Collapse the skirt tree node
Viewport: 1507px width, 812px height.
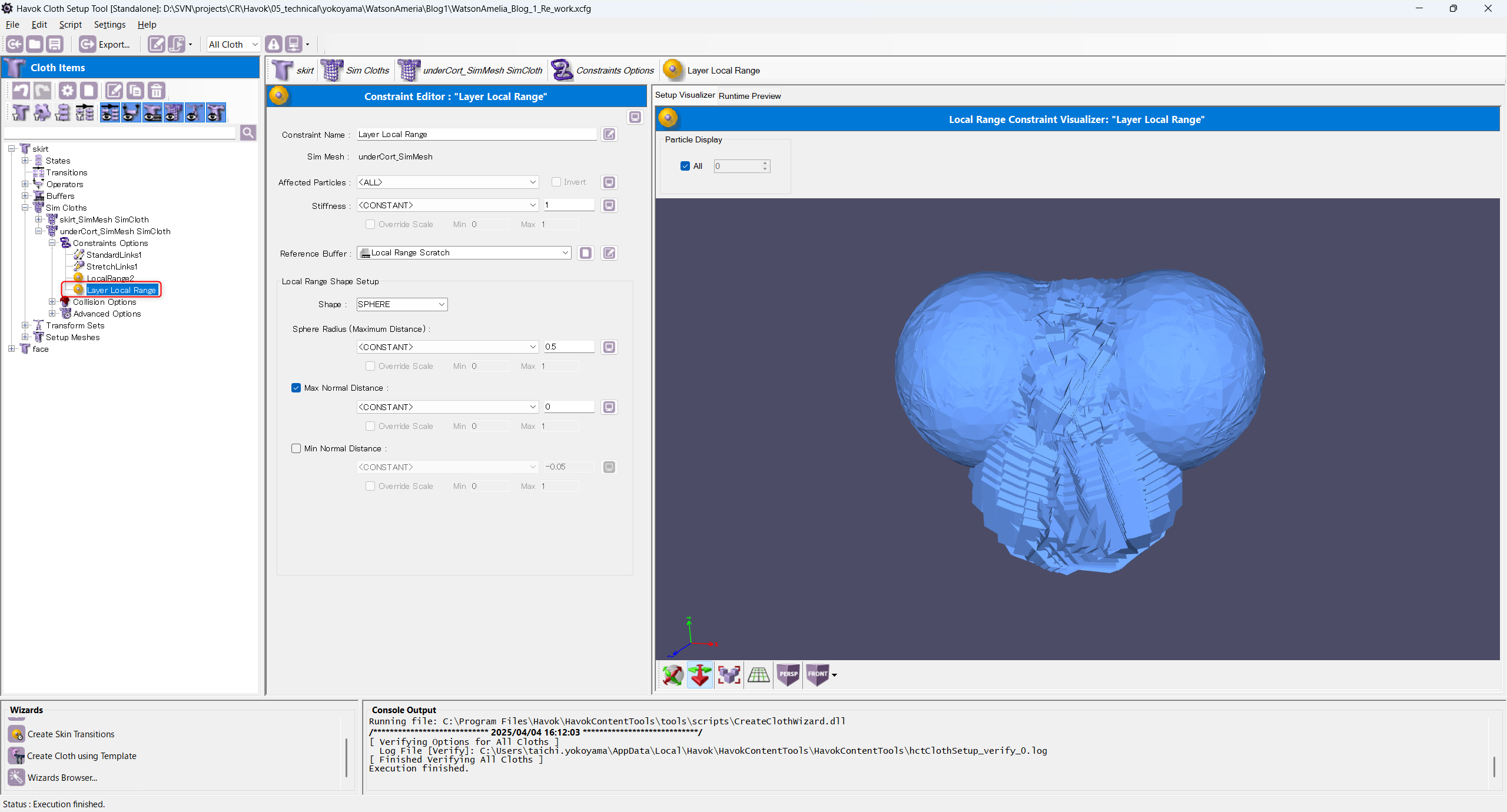click(12, 149)
